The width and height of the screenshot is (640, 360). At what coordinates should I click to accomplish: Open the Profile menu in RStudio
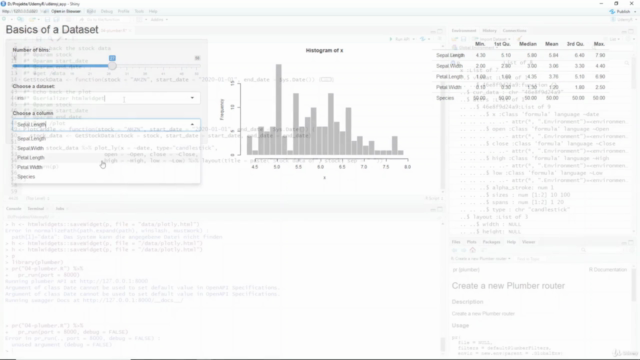click(x=123, y=11)
